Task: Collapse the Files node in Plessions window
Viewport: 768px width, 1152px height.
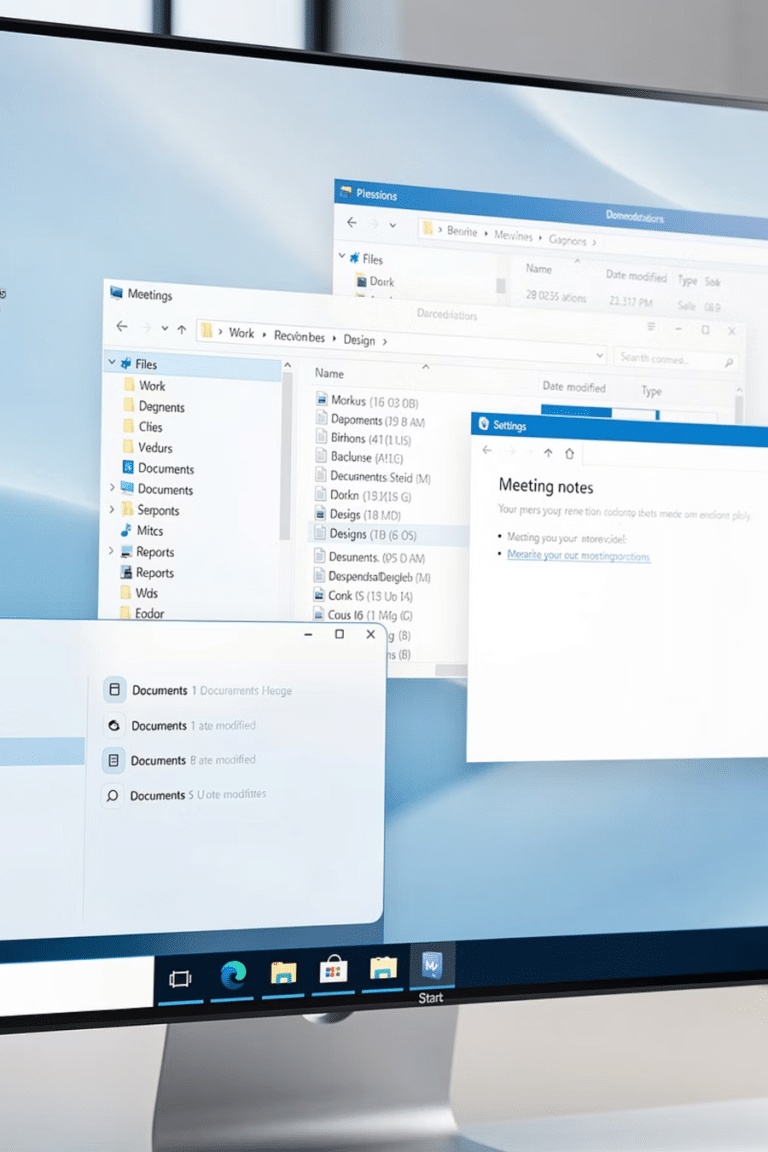Action: (x=342, y=256)
